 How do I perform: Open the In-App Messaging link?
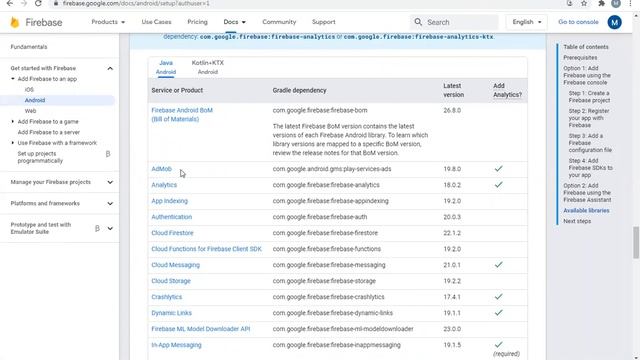(x=176, y=345)
